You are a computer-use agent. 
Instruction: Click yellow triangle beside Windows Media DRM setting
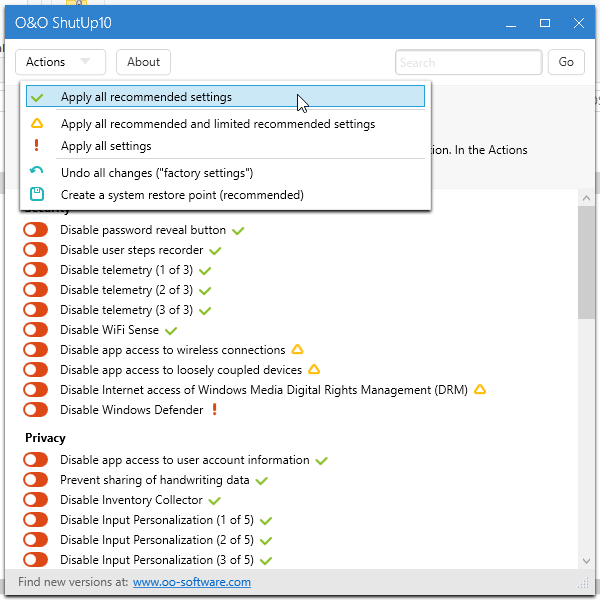[480, 389]
